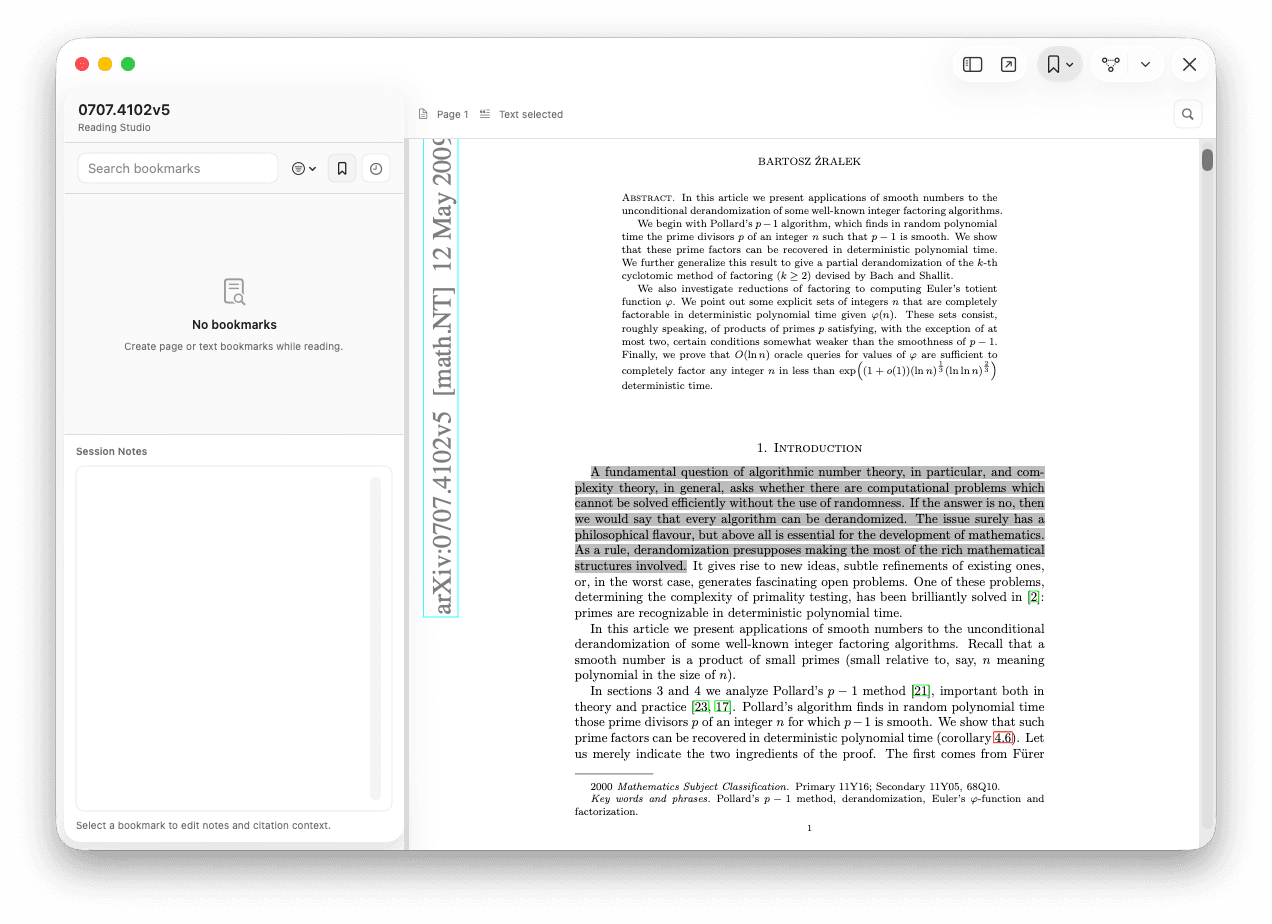This screenshot has height=924, width=1272.
Task: Follow citation link [17] in the text
Action: pyautogui.click(x=722, y=707)
